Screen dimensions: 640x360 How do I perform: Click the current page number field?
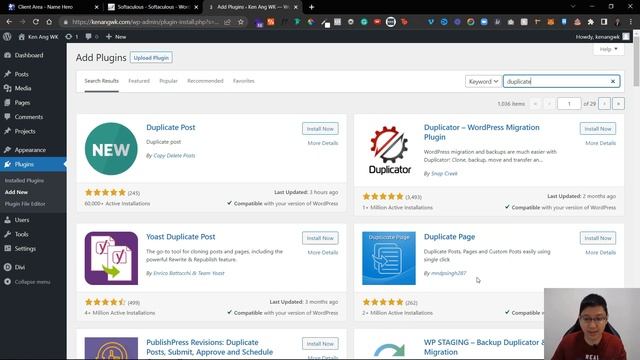coord(569,104)
